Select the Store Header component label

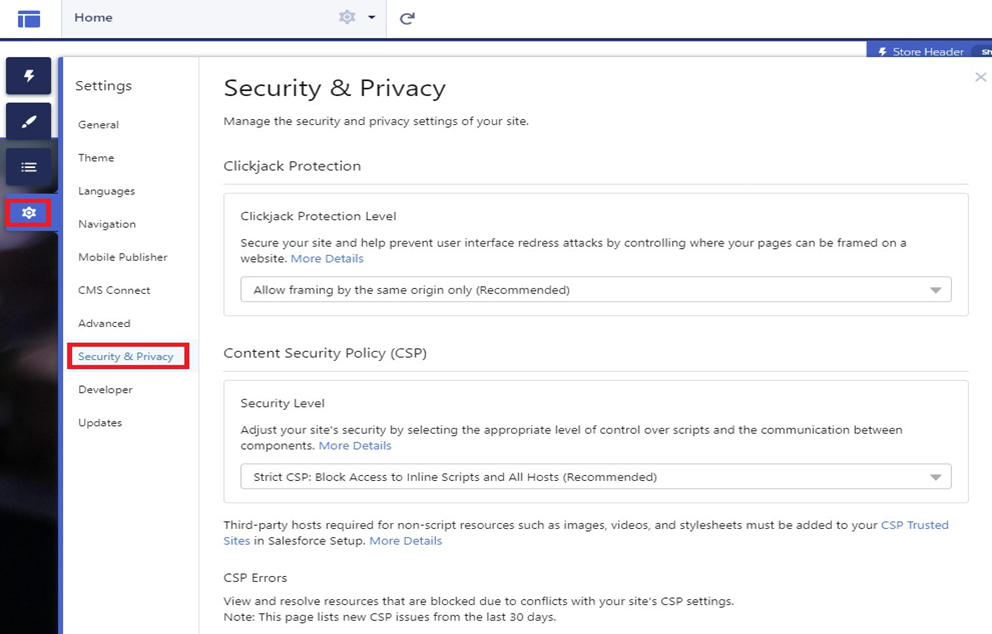(x=927, y=51)
